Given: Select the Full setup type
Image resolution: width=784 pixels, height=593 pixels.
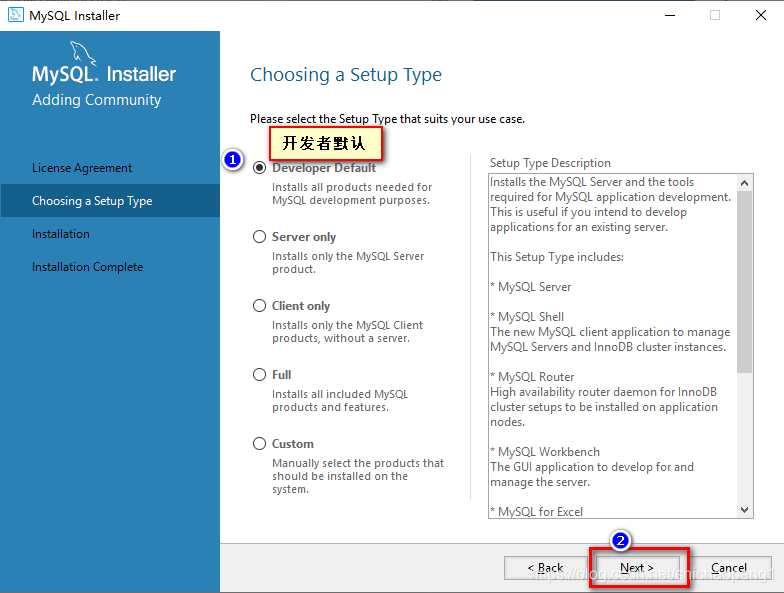Looking at the screenshot, I should point(260,374).
